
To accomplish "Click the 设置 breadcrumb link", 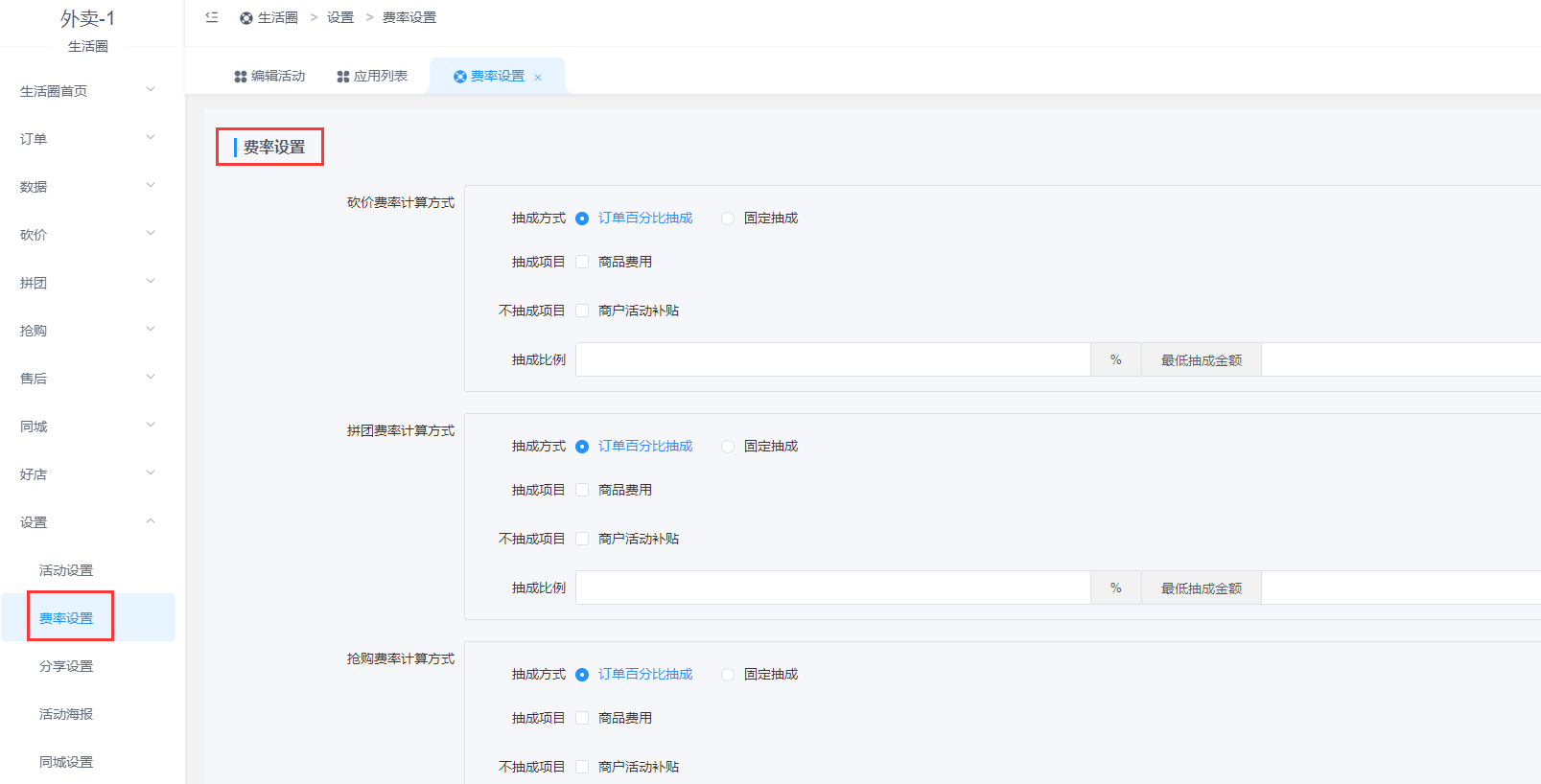I will click(340, 18).
